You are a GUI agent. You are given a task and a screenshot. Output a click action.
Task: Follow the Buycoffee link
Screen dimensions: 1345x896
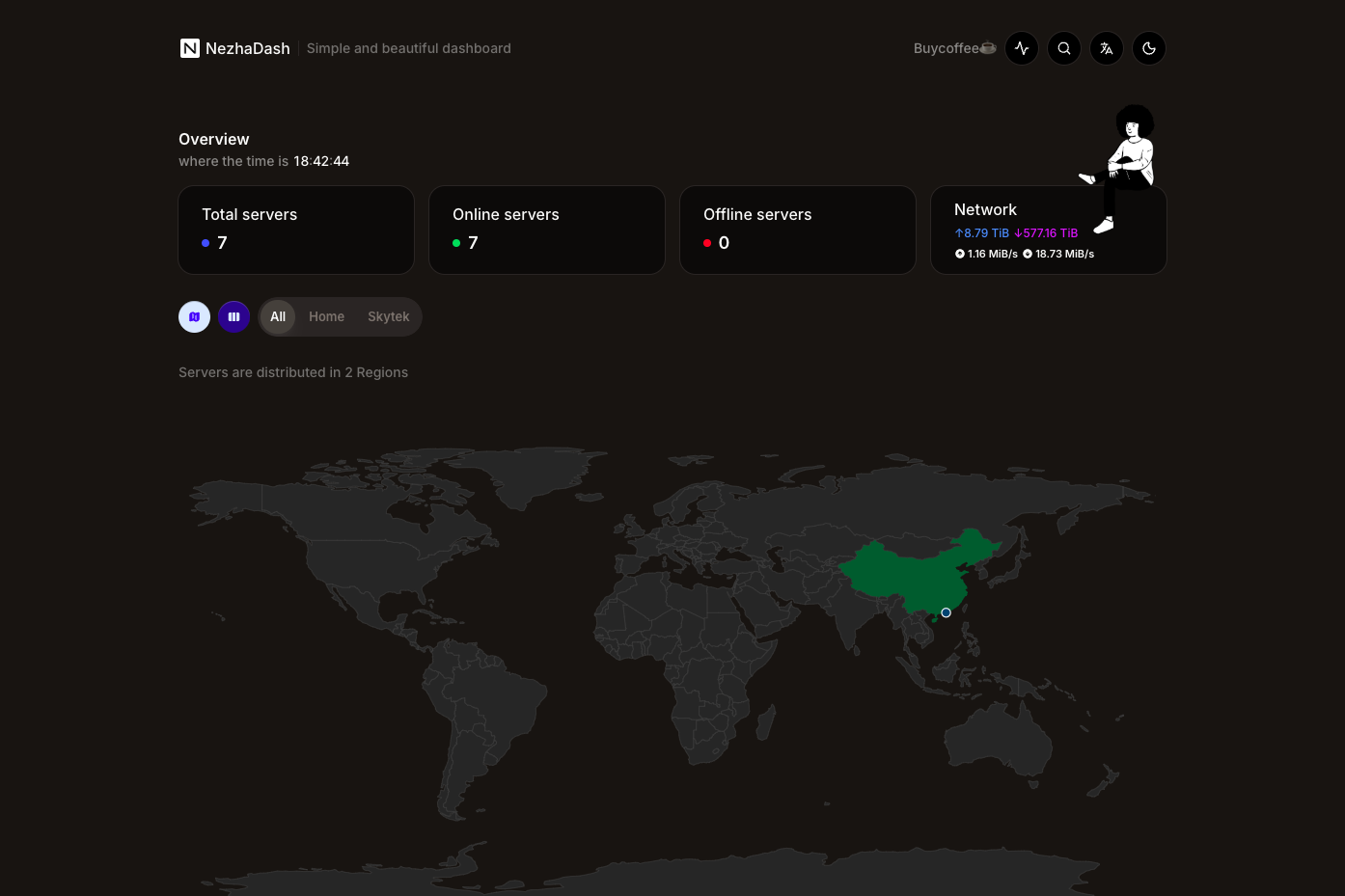click(955, 48)
